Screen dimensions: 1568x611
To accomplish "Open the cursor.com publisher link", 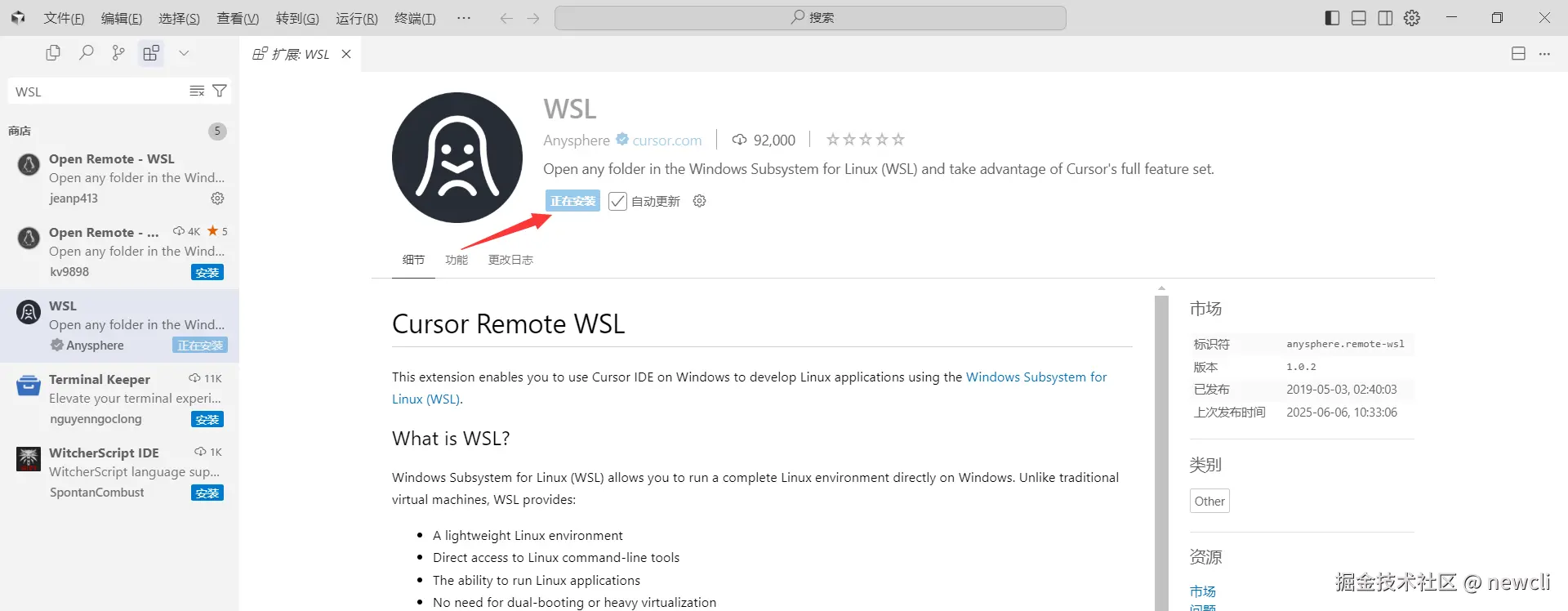I will coord(667,140).
